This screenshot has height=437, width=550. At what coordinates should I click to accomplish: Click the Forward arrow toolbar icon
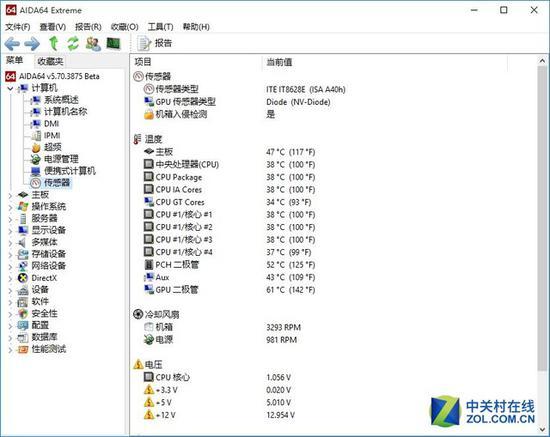coord(32,44)
